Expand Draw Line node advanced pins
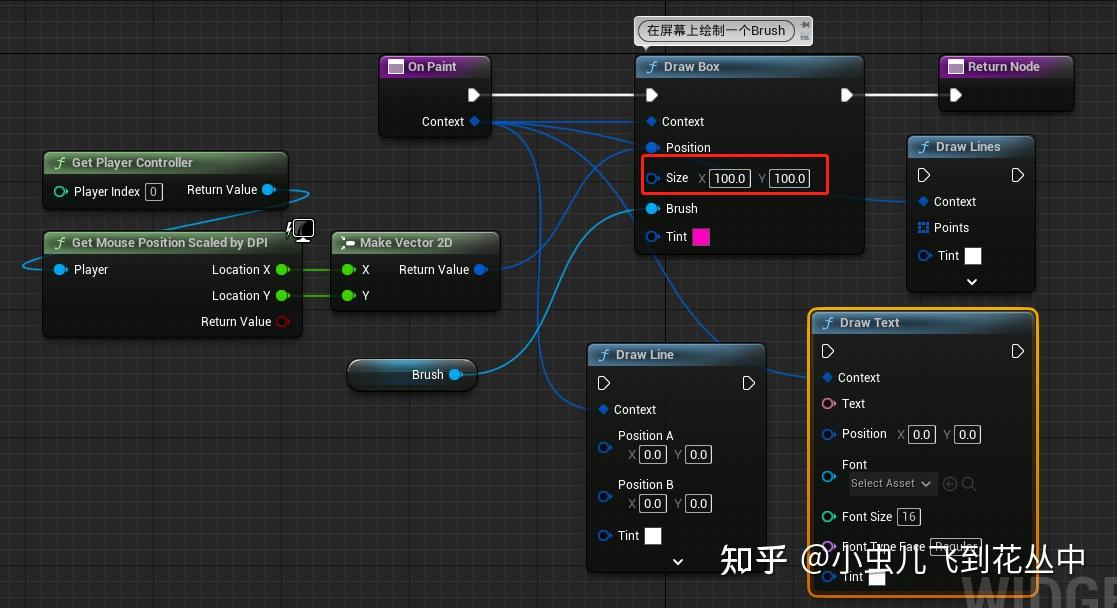 677,562
